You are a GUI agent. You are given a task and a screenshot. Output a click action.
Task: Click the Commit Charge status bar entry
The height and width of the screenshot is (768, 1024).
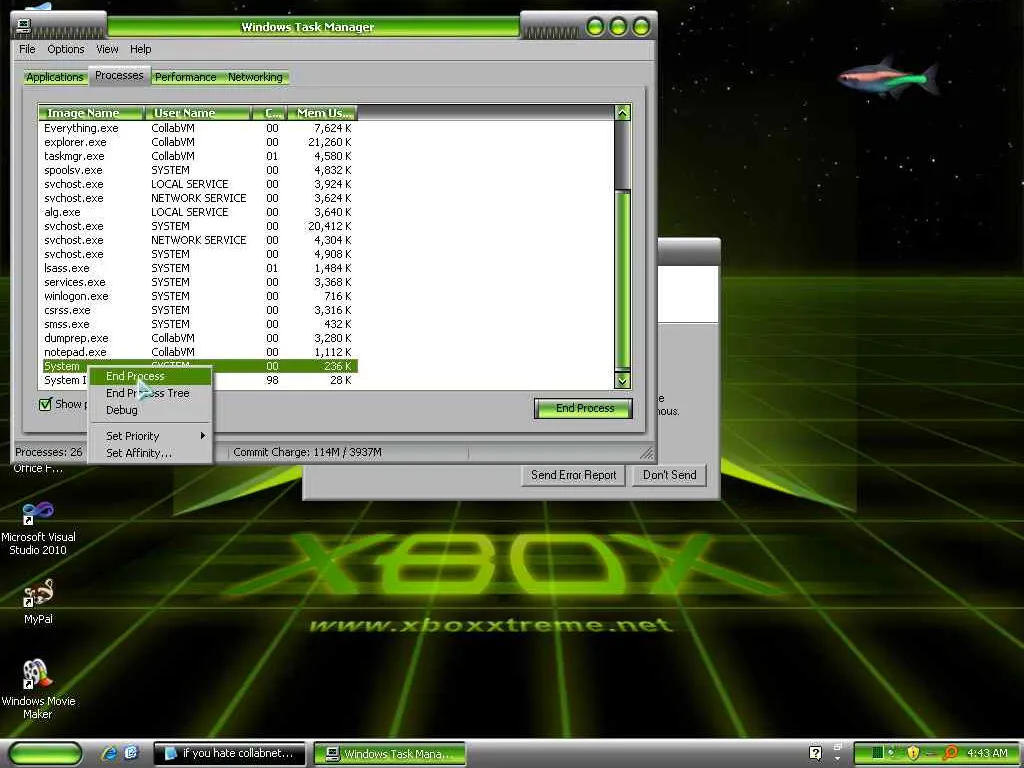click(x=308, y=452)
